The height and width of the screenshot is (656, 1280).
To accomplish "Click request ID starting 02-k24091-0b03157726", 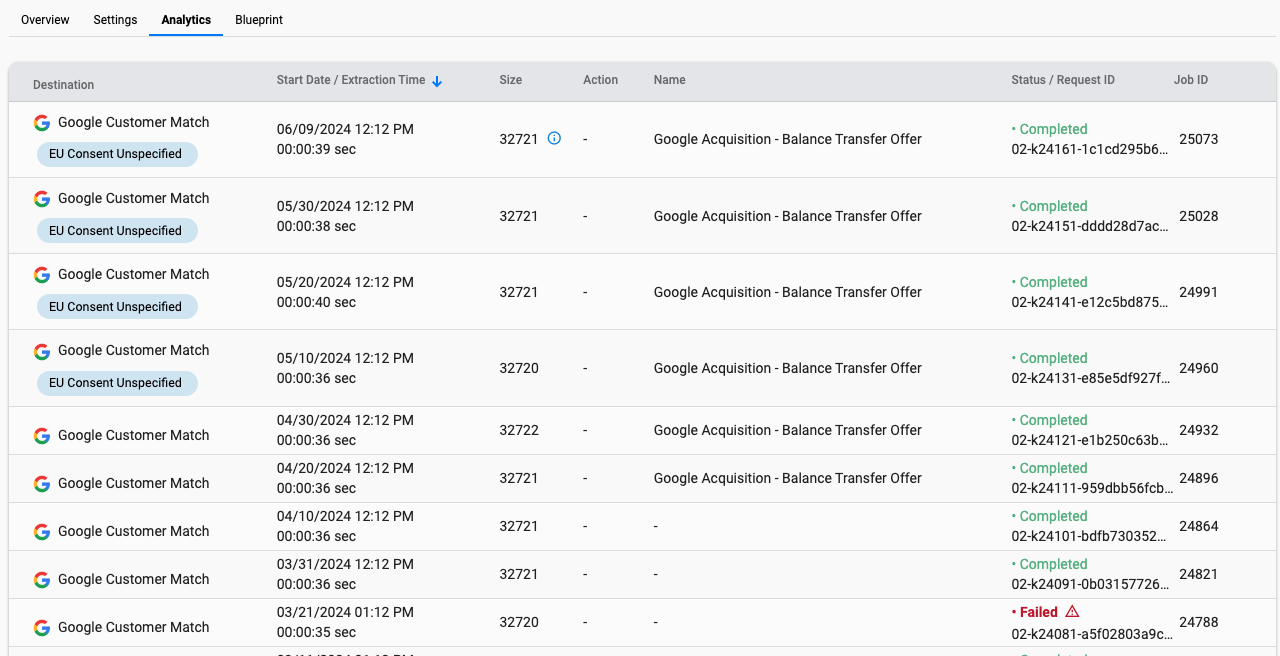I will pos(1090,584).
